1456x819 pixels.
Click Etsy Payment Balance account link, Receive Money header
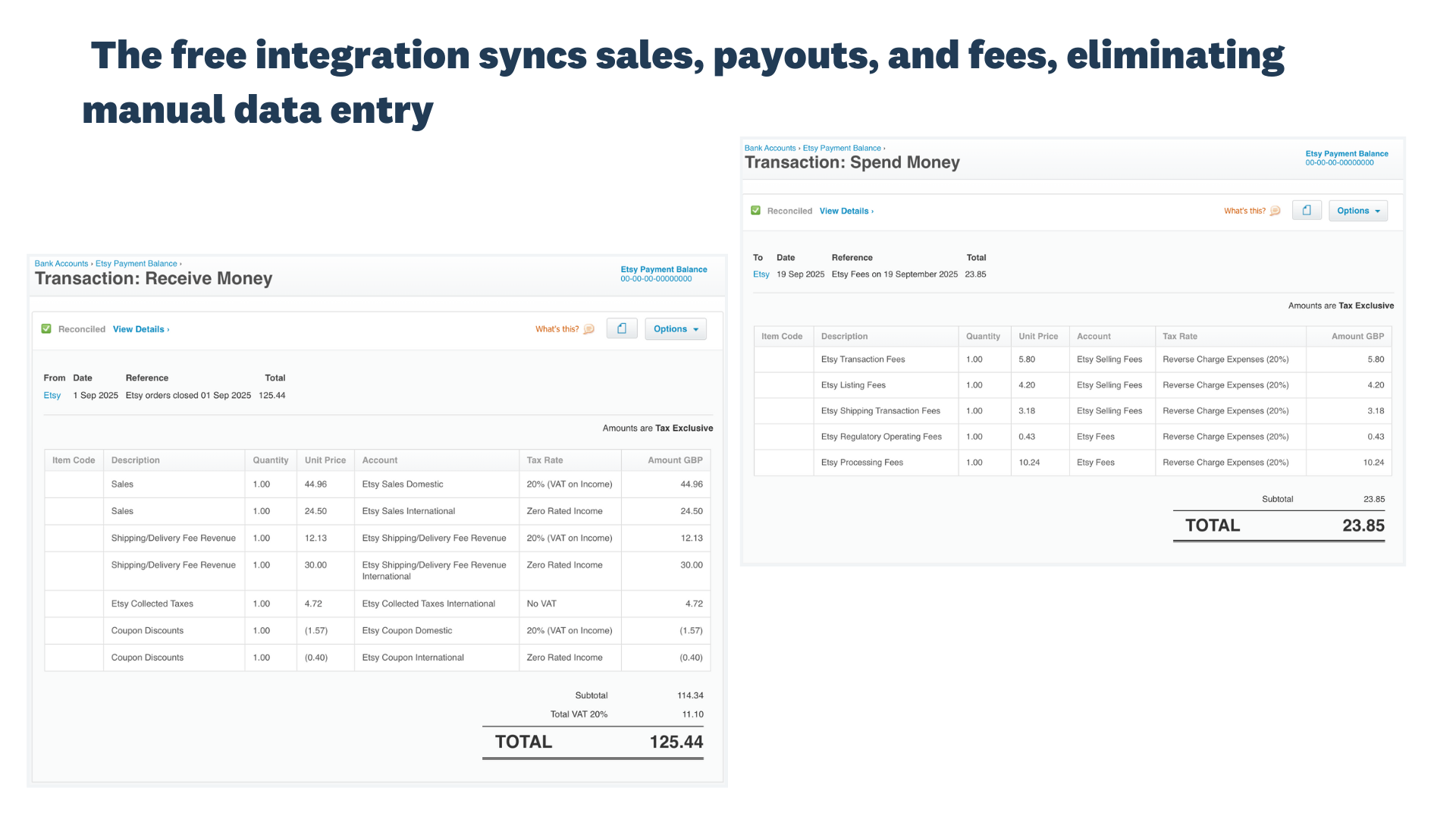coord(664,269)
